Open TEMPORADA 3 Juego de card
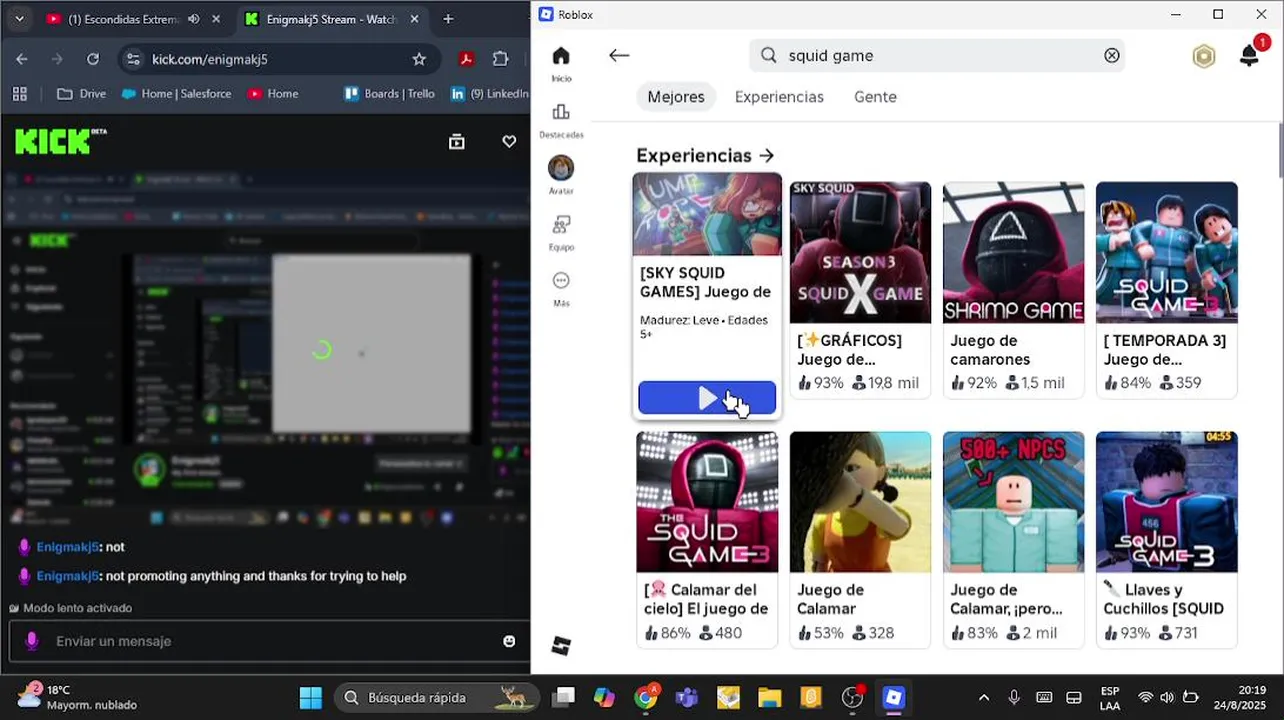The height and width of the screenshot is (720, 1284). pyautogui.click(x=1166, y=290)
